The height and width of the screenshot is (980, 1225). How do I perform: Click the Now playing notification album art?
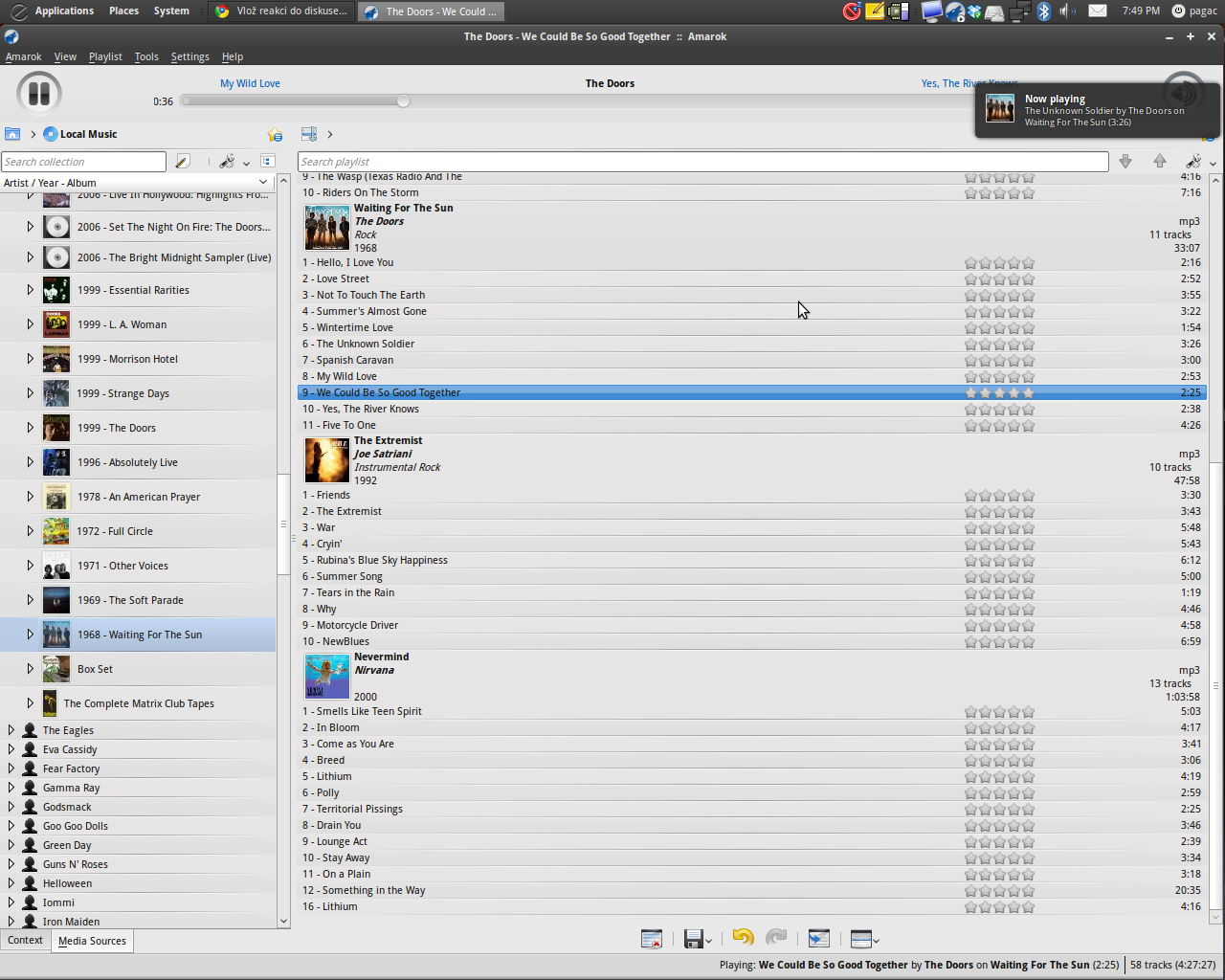tap(1000, 108)
